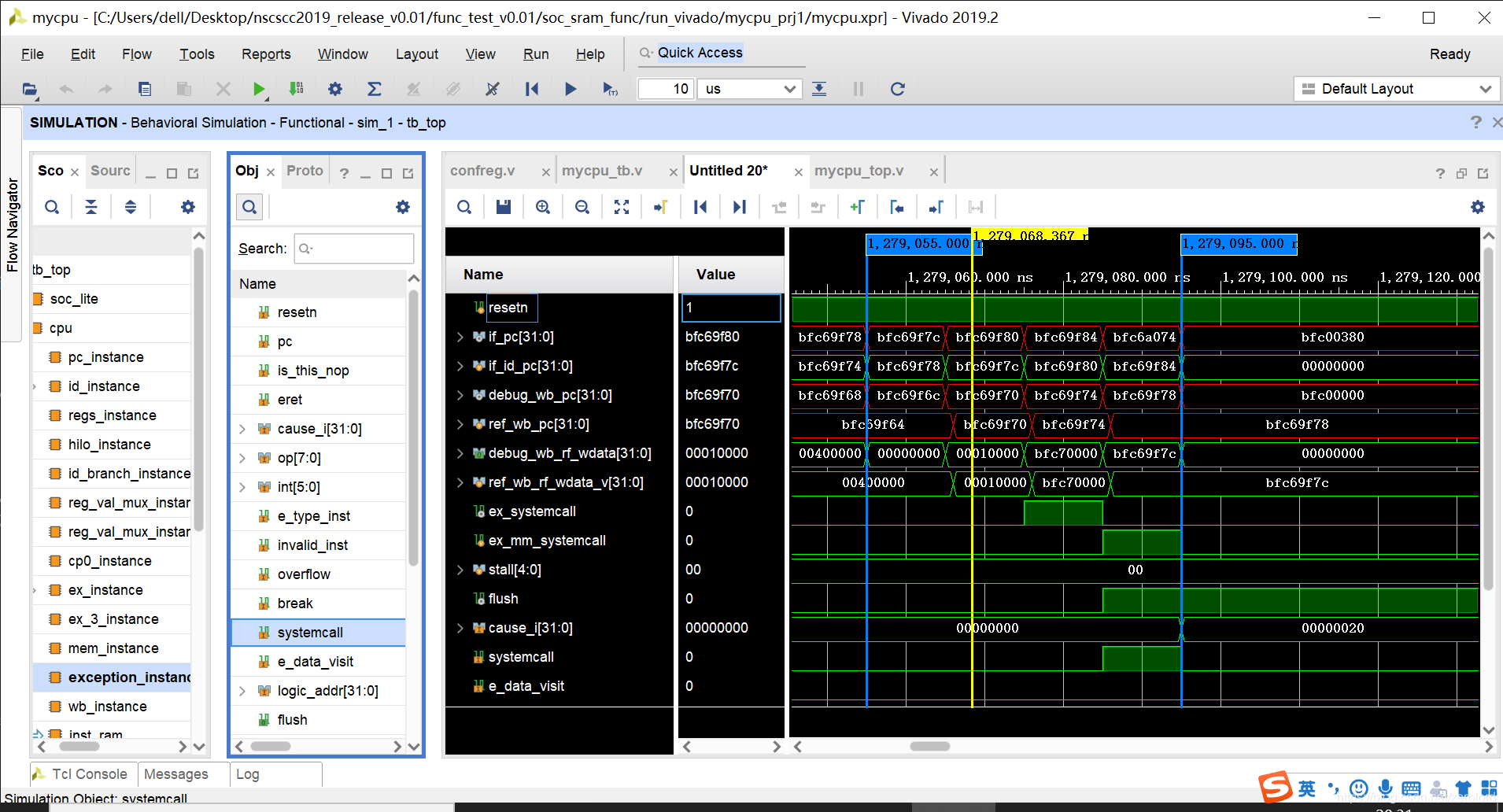Open the Flow menu
Image resolution: width=1503 pixels, height=812 pixels.
pyautogui.click(x=137, y=54)
